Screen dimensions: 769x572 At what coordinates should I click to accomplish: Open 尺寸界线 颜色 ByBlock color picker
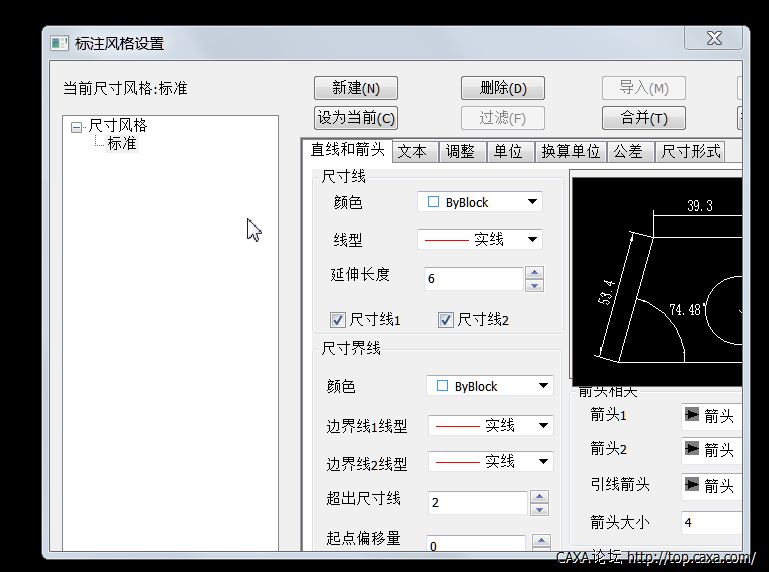point(490,386)
